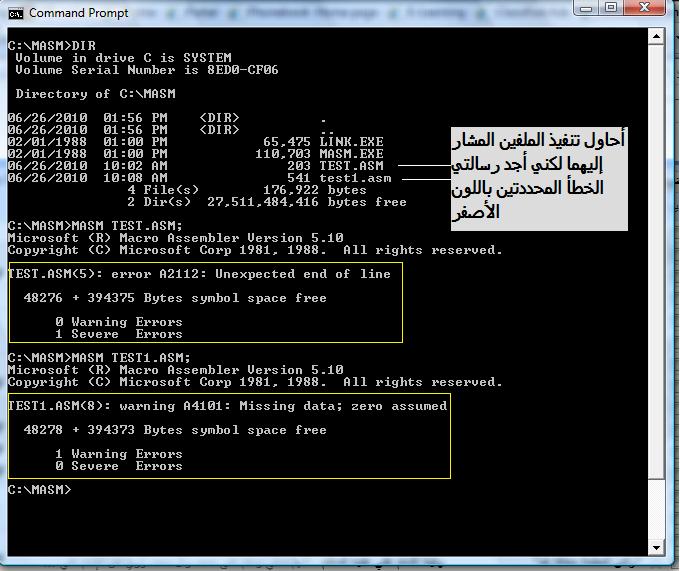Screen dimensions: 680x571
Task: Click the final C:\MASM> prompt line
Action: click(39, 489)
